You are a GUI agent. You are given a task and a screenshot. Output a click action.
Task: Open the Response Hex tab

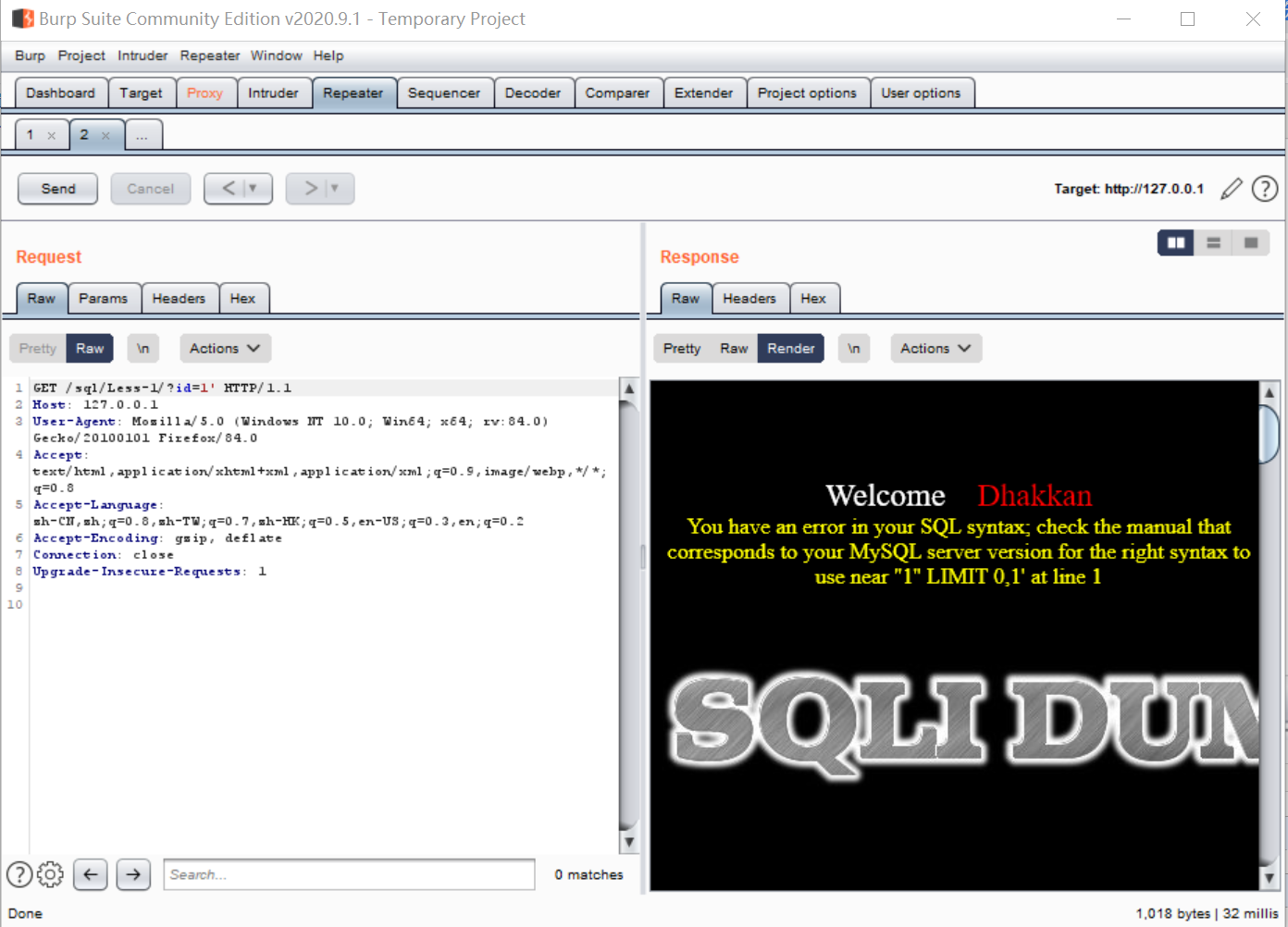814,299
